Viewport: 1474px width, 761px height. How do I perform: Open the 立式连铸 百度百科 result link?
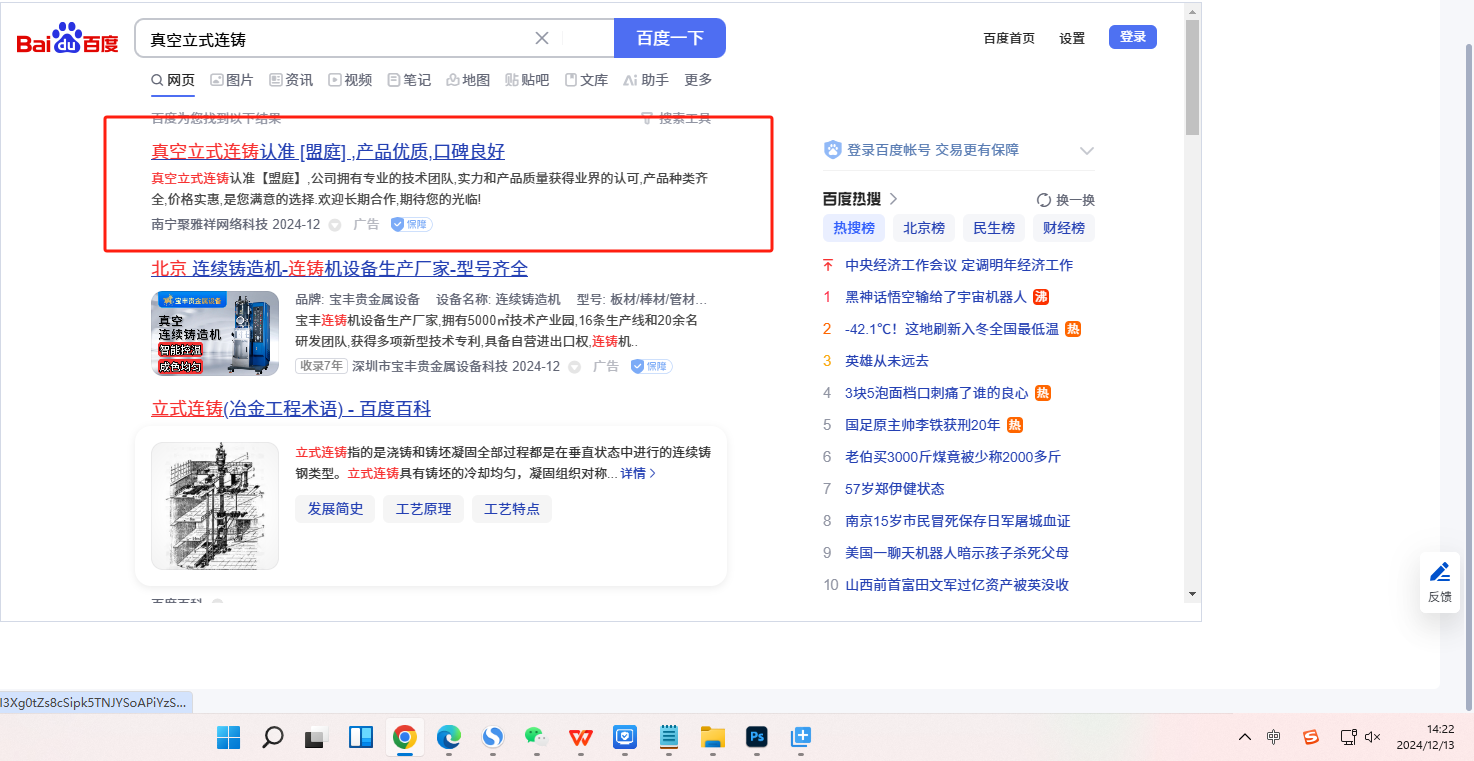tap(291, 409)
